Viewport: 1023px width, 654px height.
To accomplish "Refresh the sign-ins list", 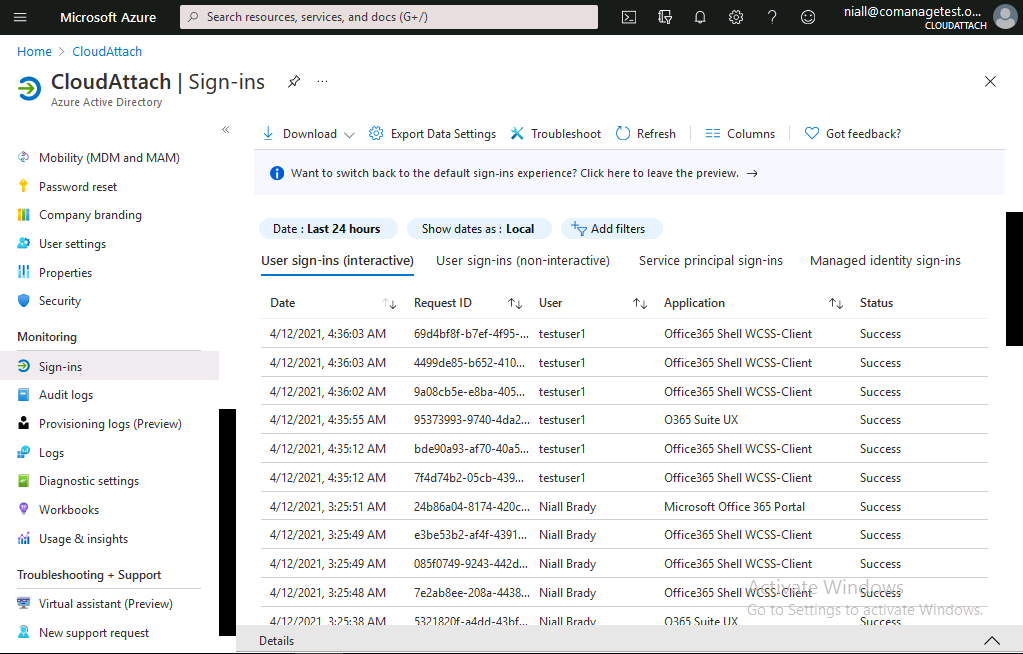I will coord(646,134).
